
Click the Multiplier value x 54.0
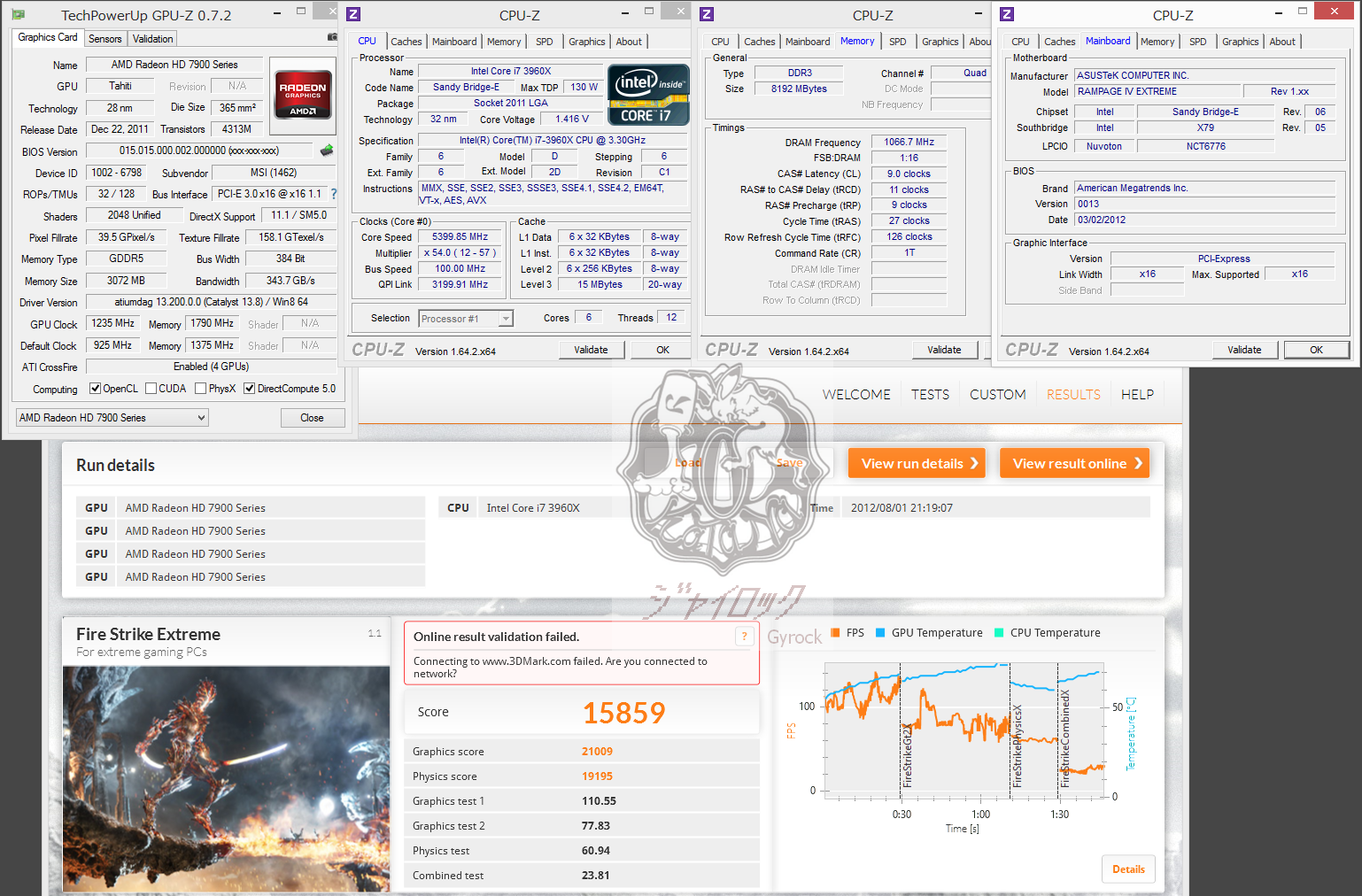coord(460,252)
